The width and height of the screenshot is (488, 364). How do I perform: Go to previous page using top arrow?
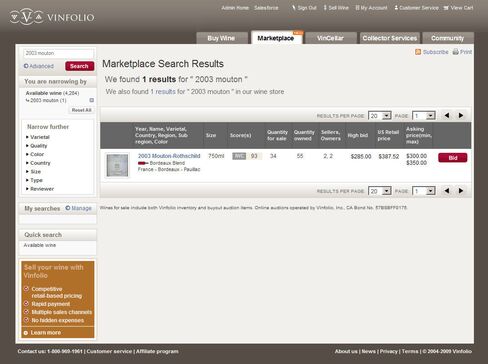(447, 115)
